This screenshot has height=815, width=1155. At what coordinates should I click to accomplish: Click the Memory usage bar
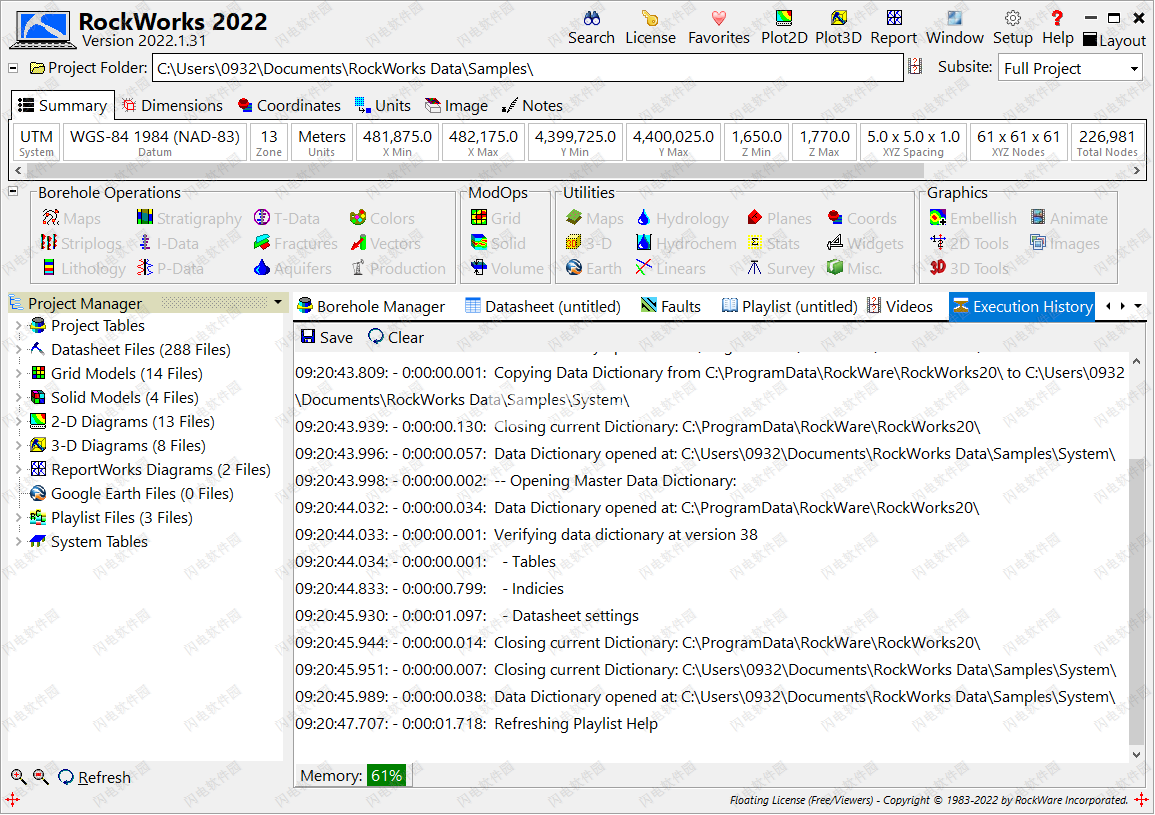pyautogui.click(x=387, y=775)
